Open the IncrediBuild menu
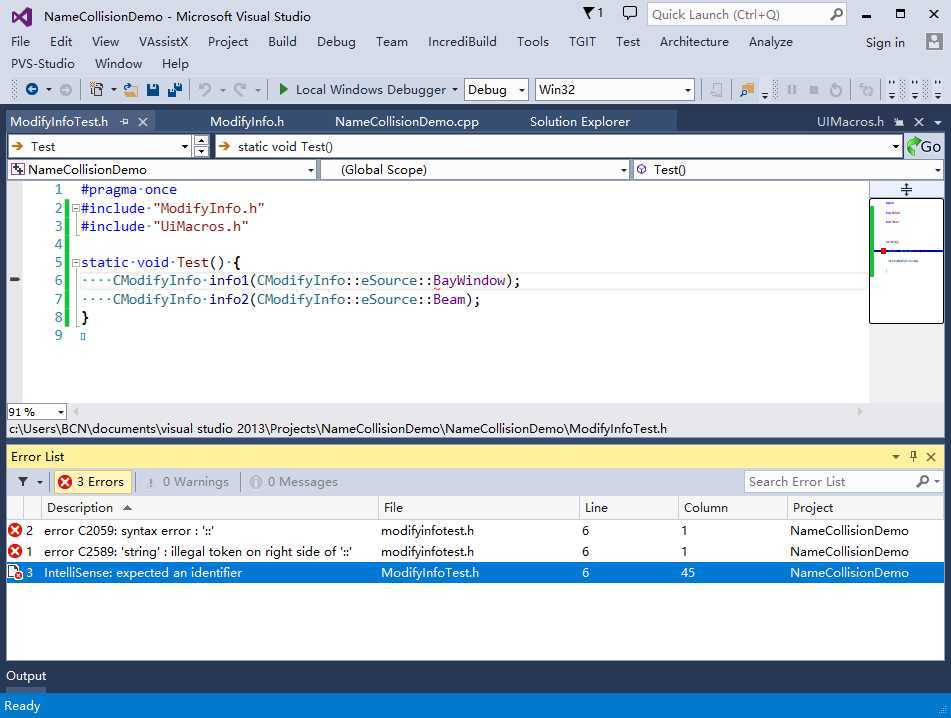Viewport: 951px width, 718px height. click(462, 41)
